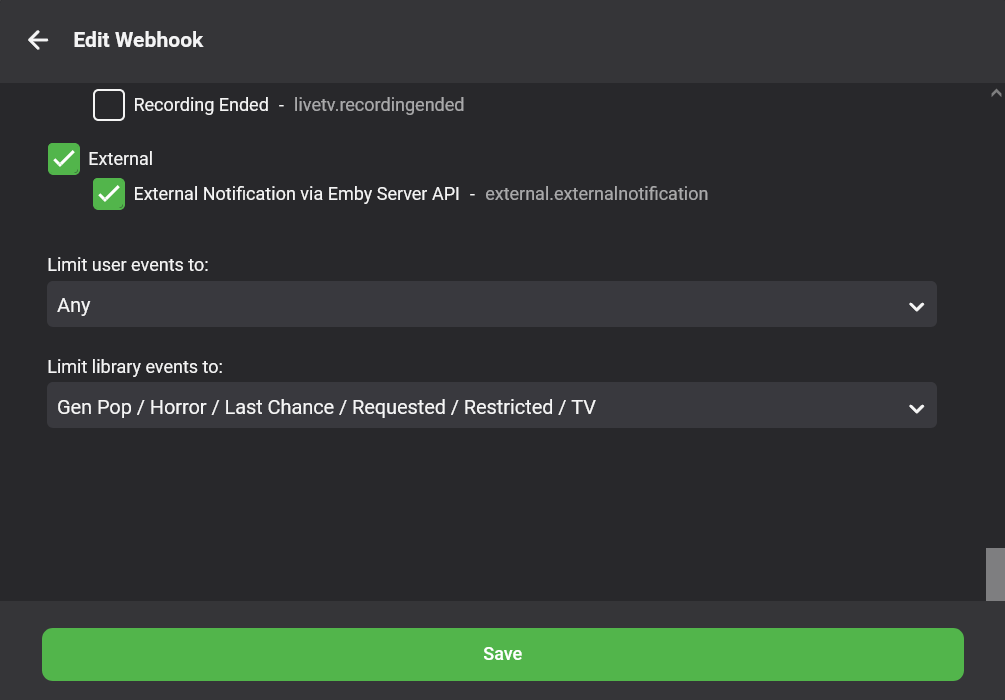Disable External Notification via Emby Server API checkbox

click(108, 194)
